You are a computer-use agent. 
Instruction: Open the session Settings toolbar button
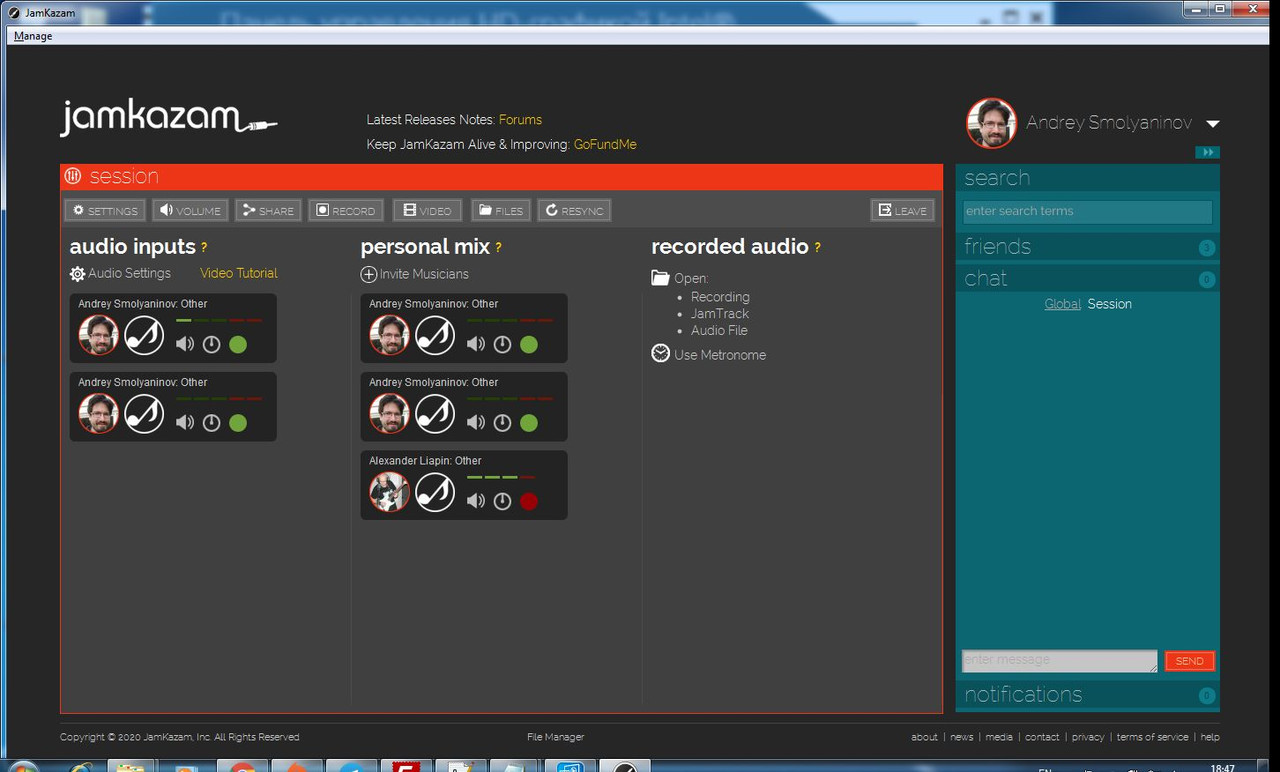pyautogui.click(x=105, y=211)
